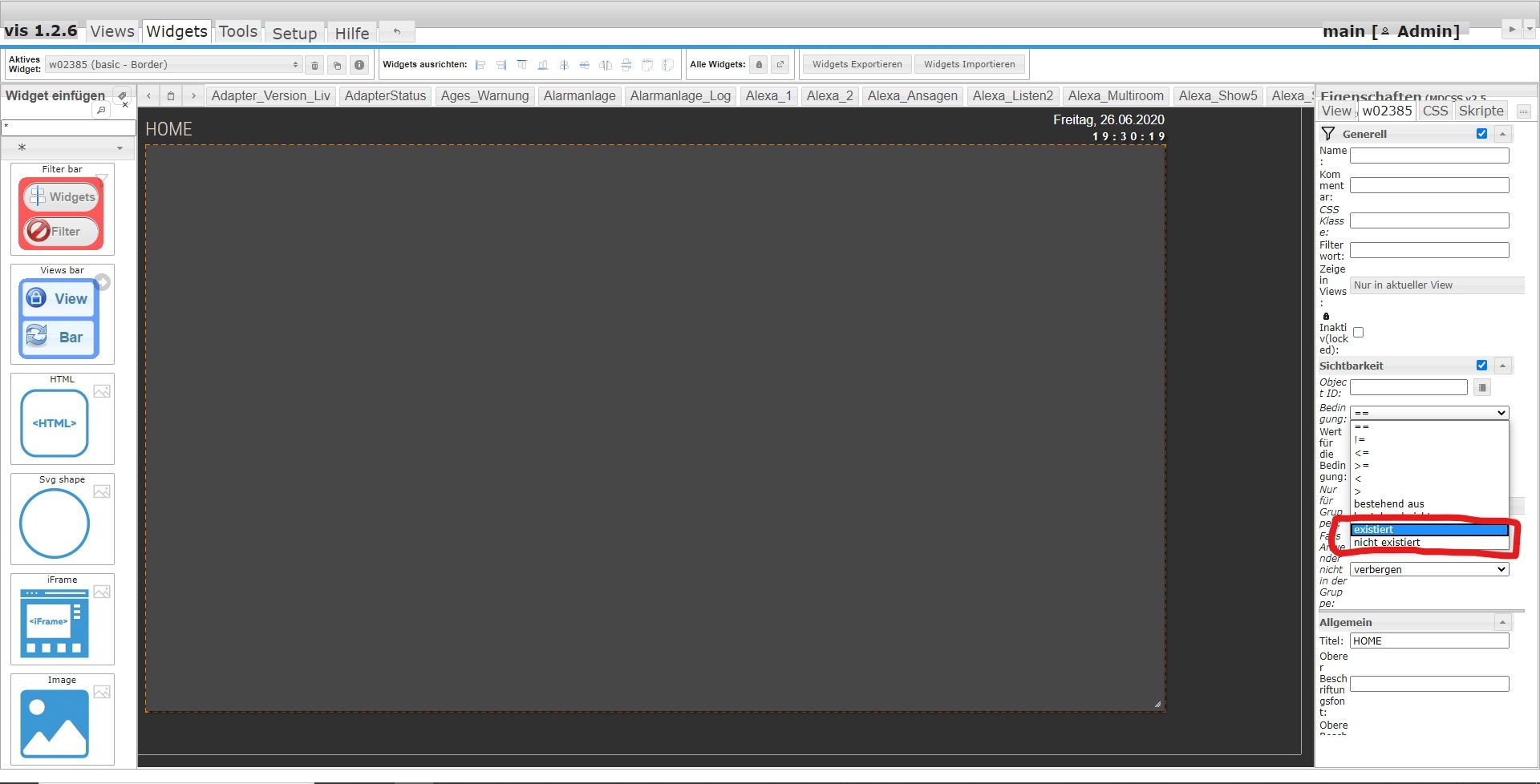
Task: Lock all widgets with the padlock icon
Action: (x=760, y=64)
